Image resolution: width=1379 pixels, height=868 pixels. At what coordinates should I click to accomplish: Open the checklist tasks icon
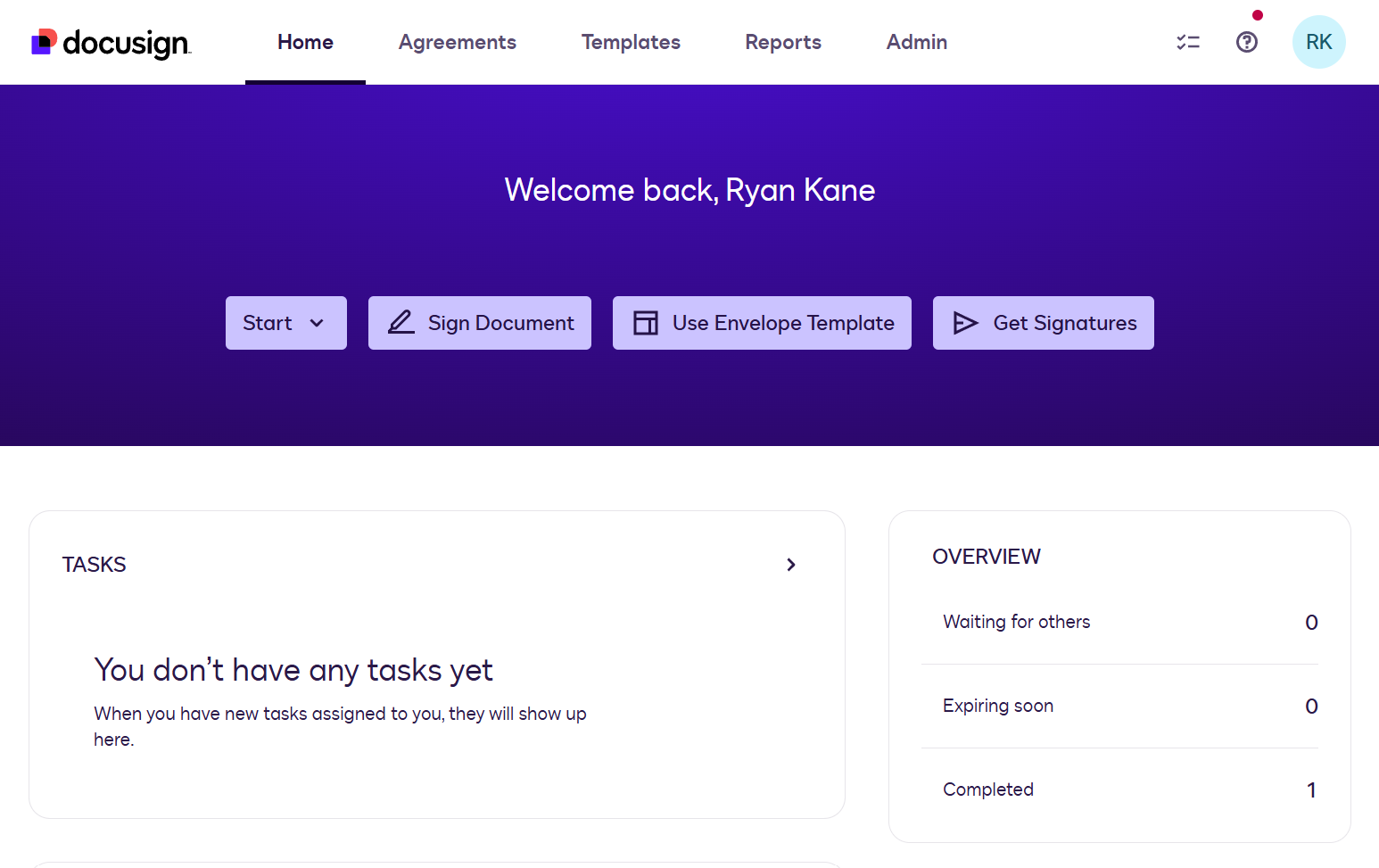[x=1188, y=42]
